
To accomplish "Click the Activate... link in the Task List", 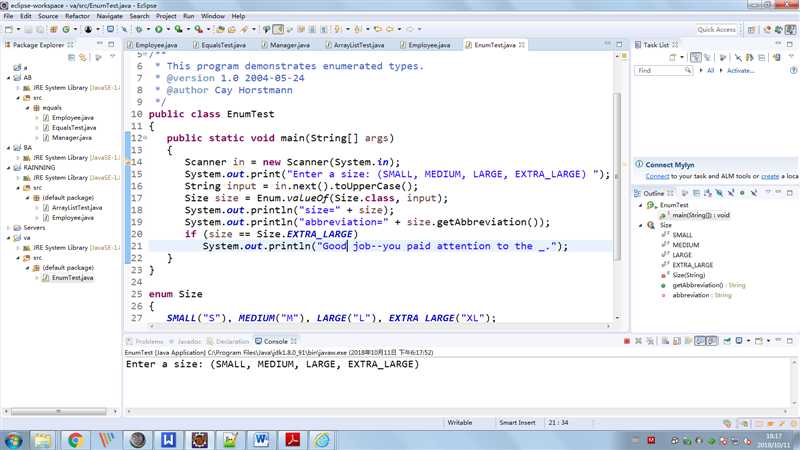I will (740, 70).
